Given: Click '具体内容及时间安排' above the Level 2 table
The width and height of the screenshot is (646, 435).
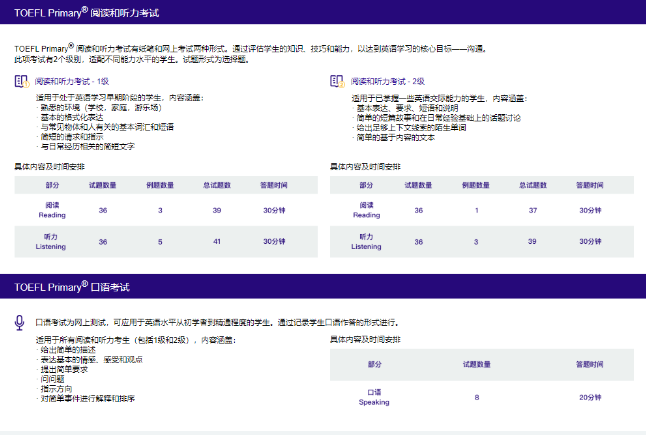Looking at the screenshot, I should tap(365, 166).
